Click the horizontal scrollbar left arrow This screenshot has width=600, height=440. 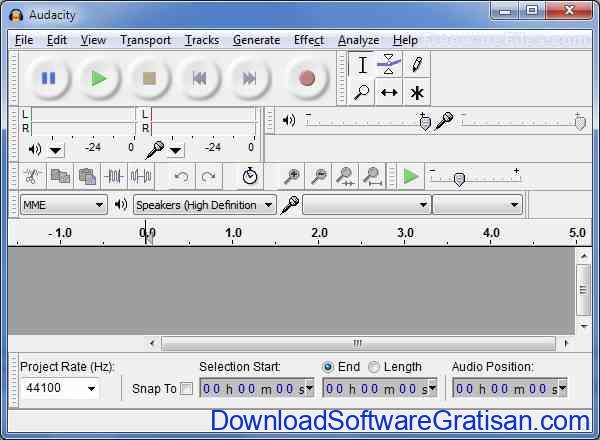click(152, 343)
